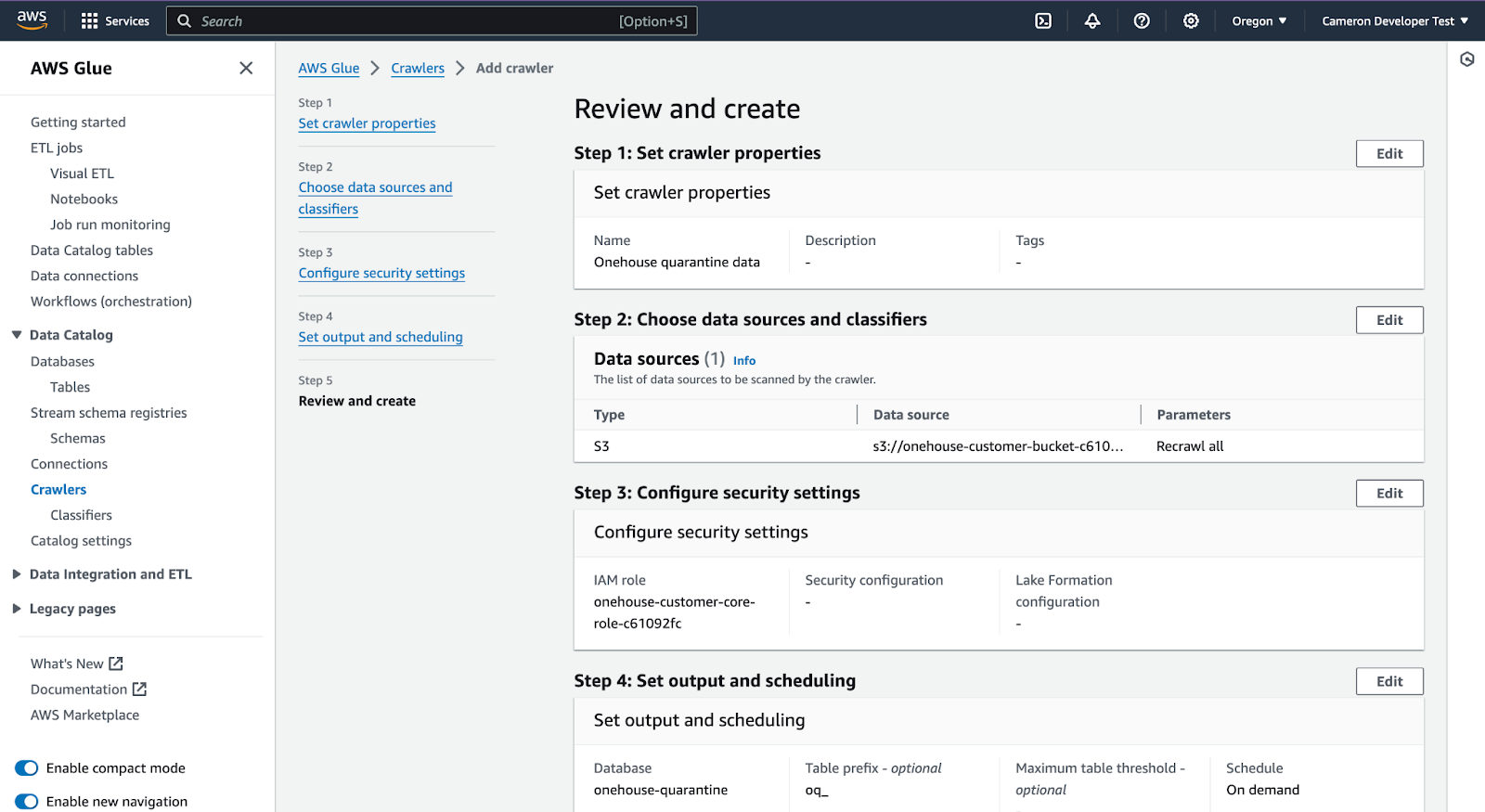This screenshot has height=812, width=1485.
Task: Go to Visual ETL
Action: coord(82,174)
